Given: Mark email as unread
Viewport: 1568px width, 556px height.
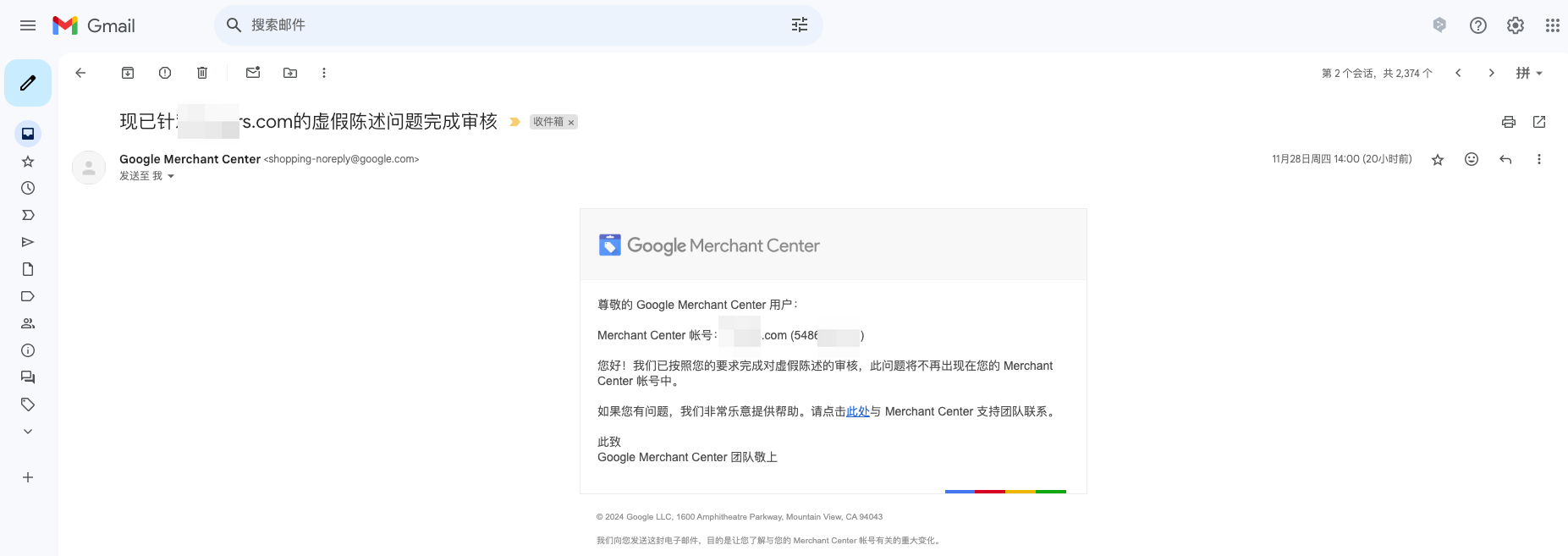Looking at the screenshot, I should click(x=253, y=73).
